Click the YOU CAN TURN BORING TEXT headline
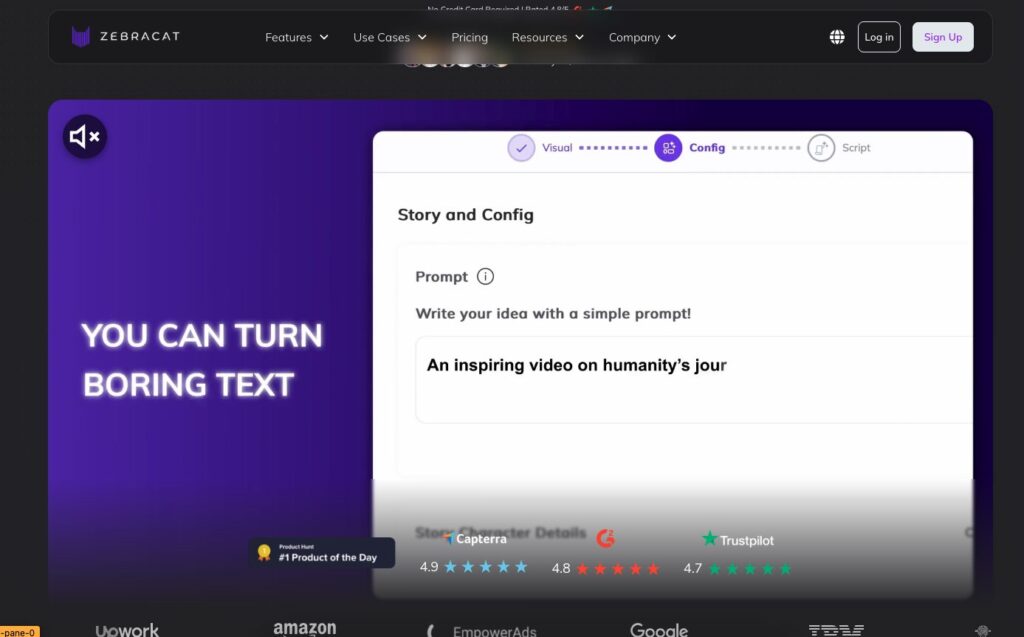 click(x=202, y=359)
